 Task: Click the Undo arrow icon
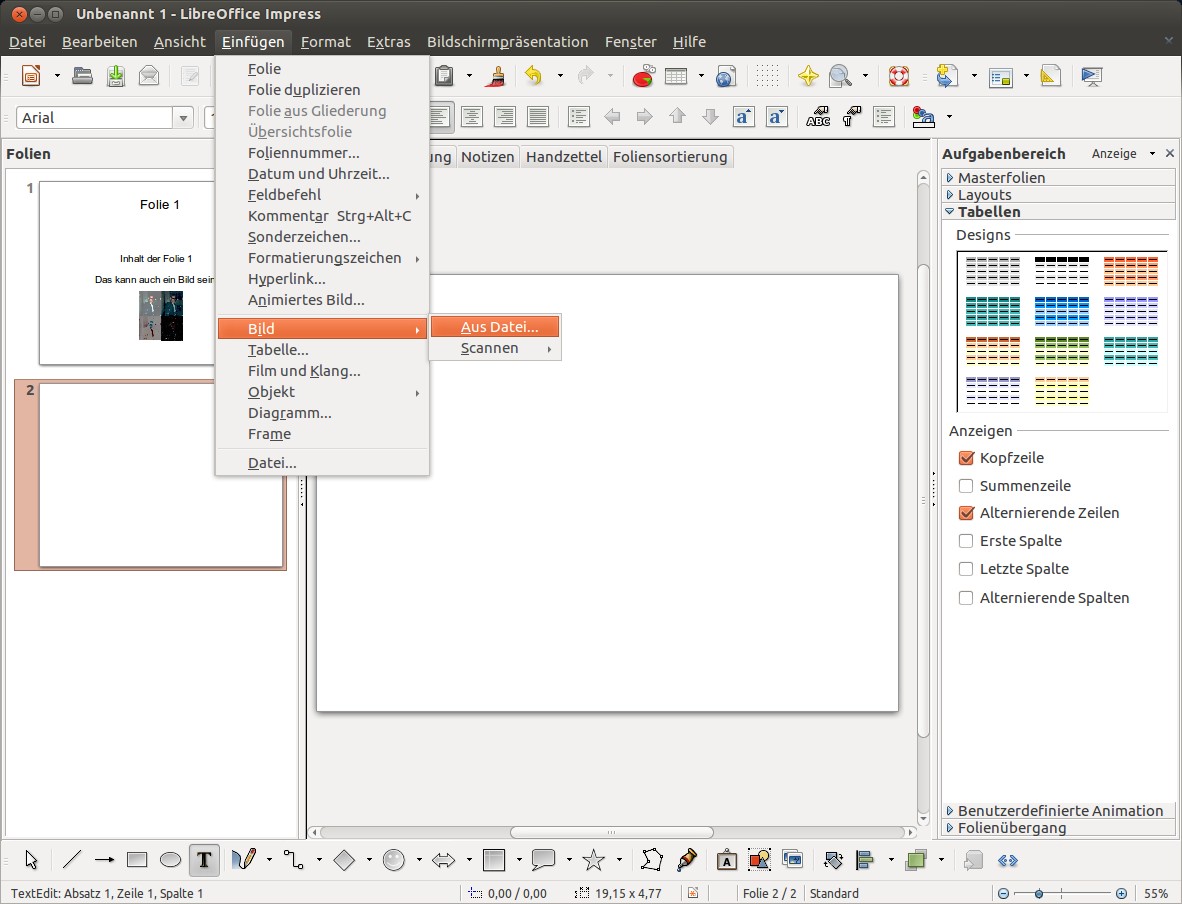pos(533,76)
